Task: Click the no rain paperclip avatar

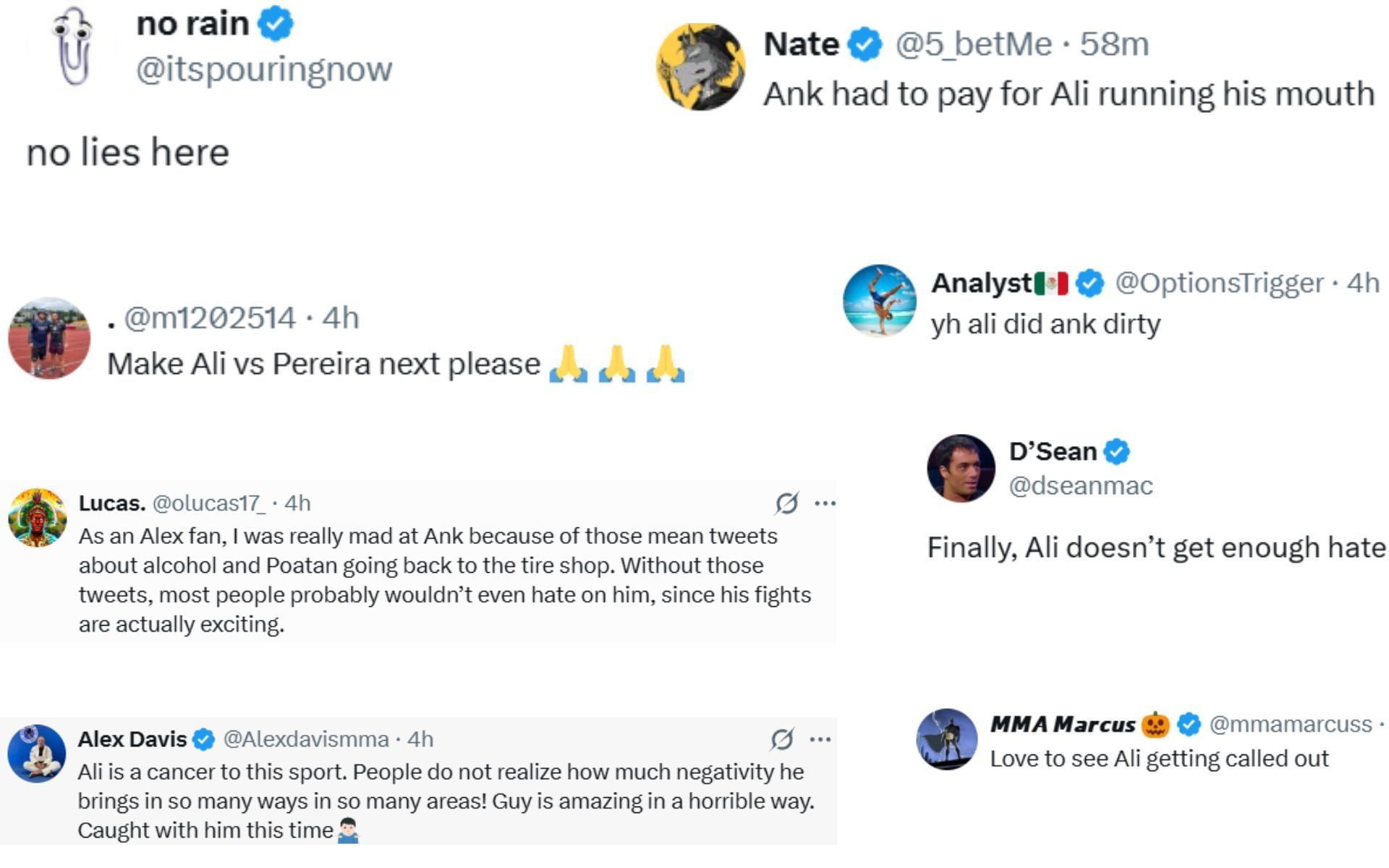Action: [x=74, y=47]
